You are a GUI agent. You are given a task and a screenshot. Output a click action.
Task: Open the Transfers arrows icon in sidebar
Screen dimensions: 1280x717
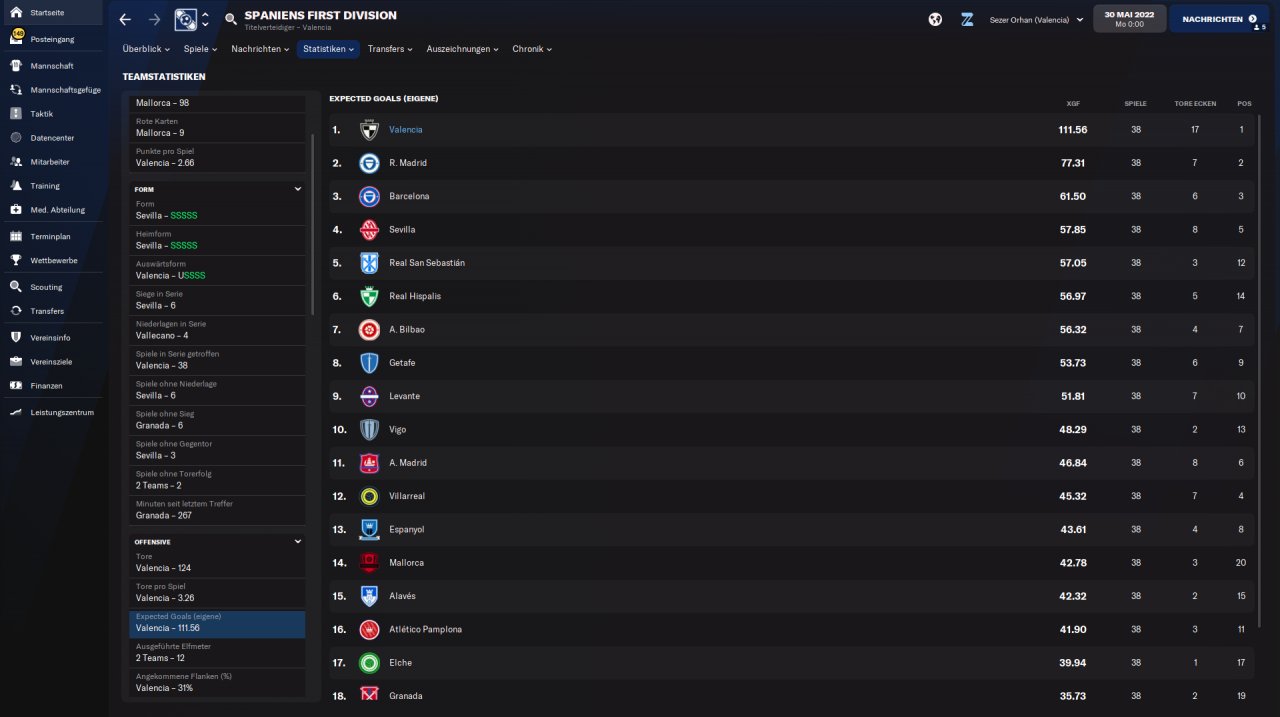click(16, 311)
